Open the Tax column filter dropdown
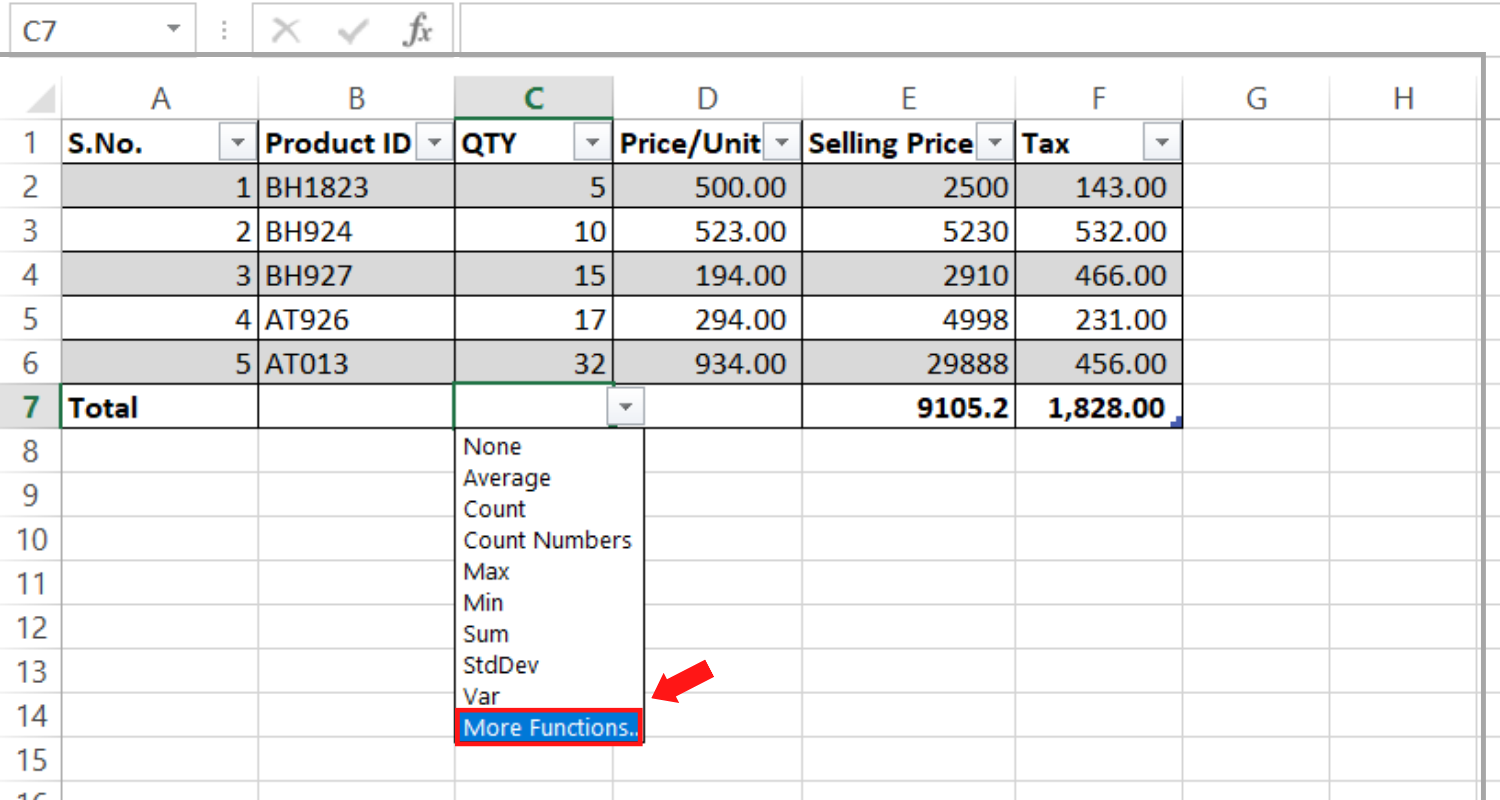This screenshot has width=1500, height=800. pyautogui.click(x=1161, y=143)
